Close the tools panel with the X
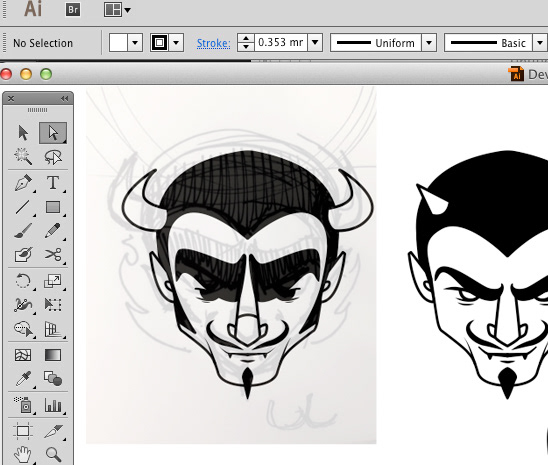The height and width of the screenshot is (465, 548). coord(11,99)
